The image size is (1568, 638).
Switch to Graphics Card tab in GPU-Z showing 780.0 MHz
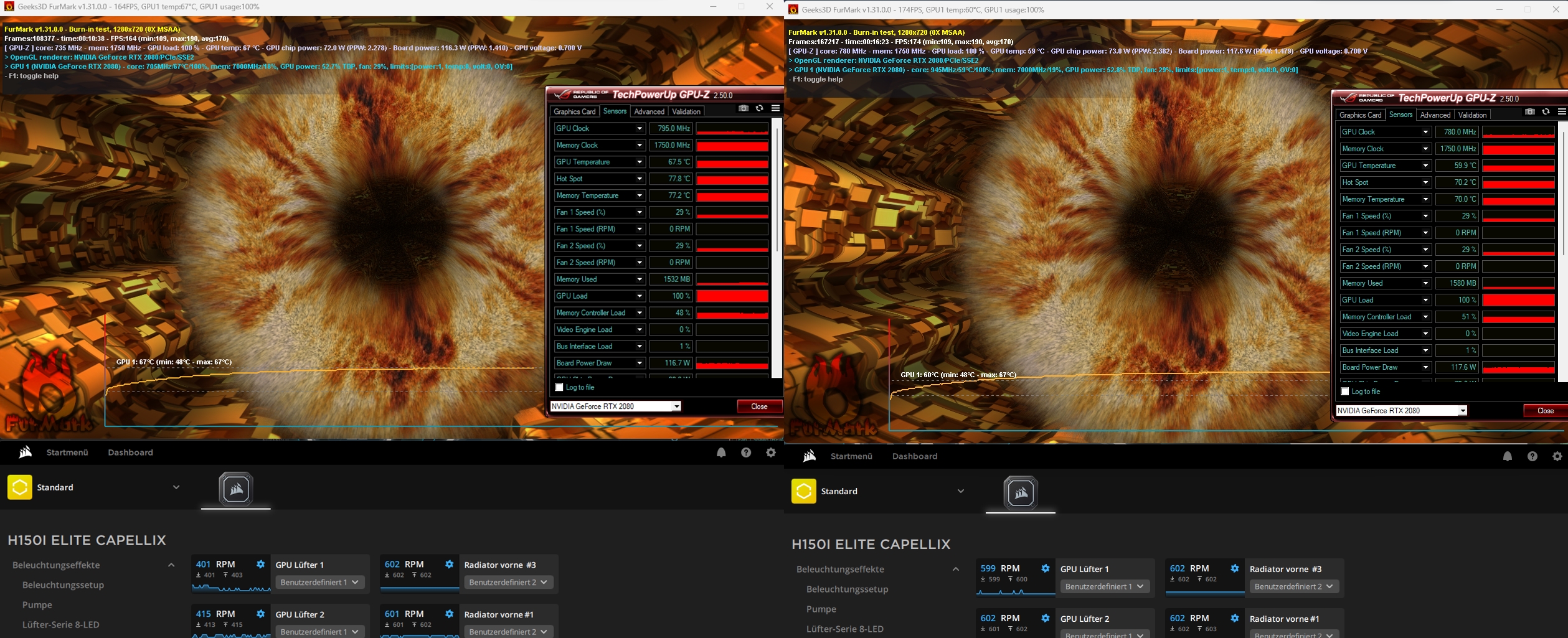1361,115
